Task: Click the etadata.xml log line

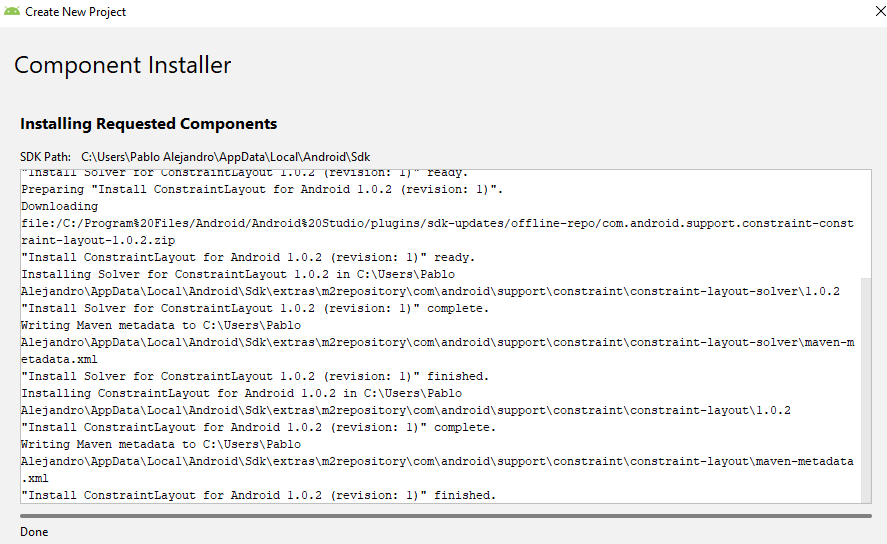Action: pyautogui.click(x=59, y=359)
